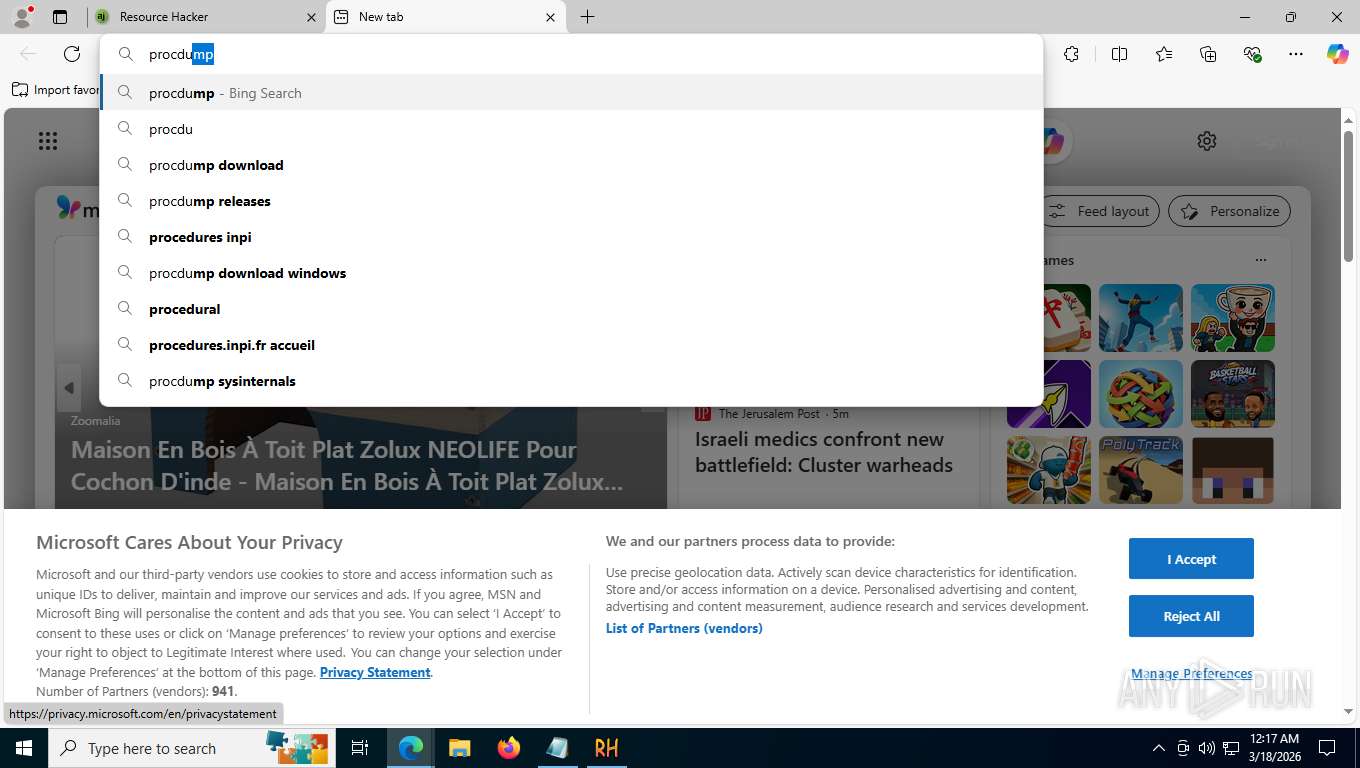Viewport: 1360px width, 768px height.
Task: Select 'procdump download' suggestion
Action: 571,165
